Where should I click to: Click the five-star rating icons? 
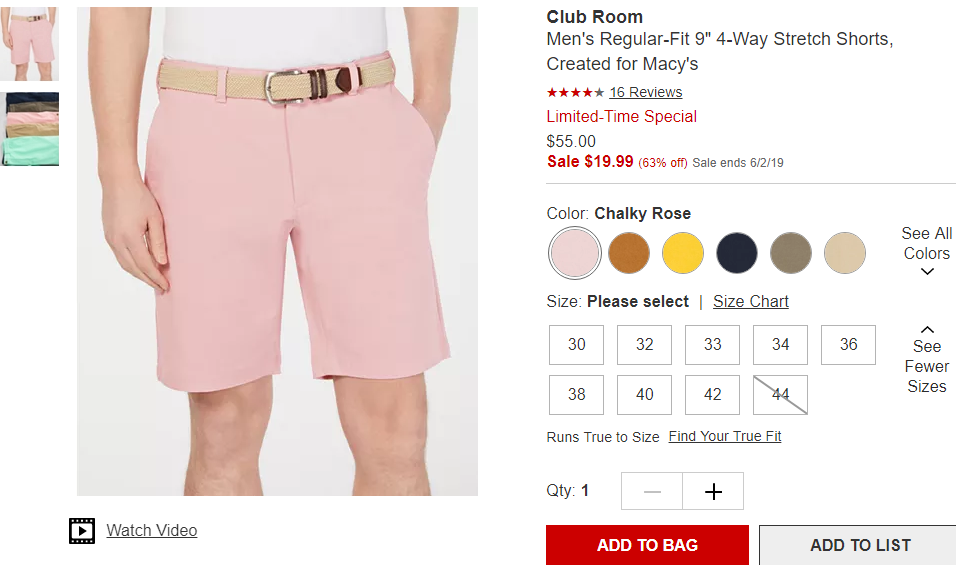pos(575,93)
